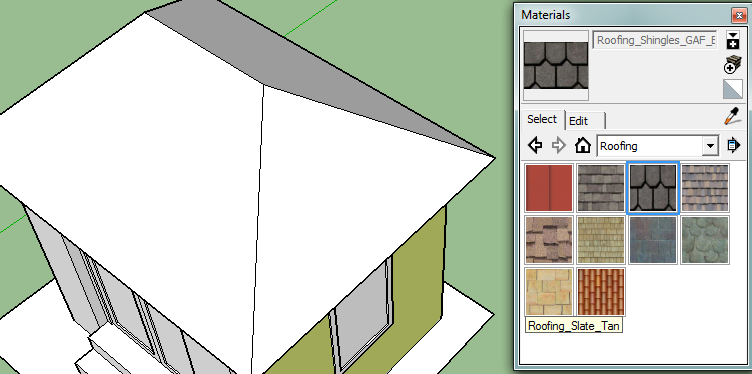This screenshot has width=752, height=374.
Task: Select the gray-brown shingle swatch
Action: click(601, 188)
